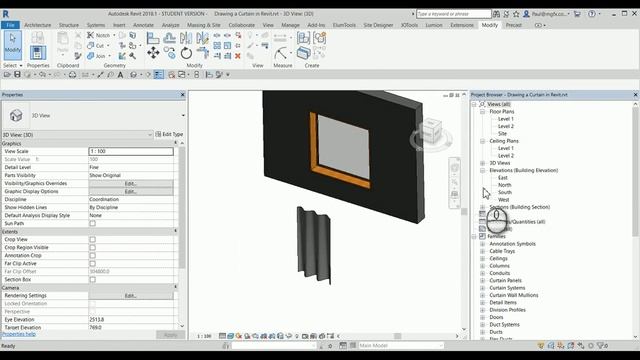This screenshot has height=360, width=640.
Task: Toggle the Annotation Crop checkbox
Action: [x=93, y=256]
